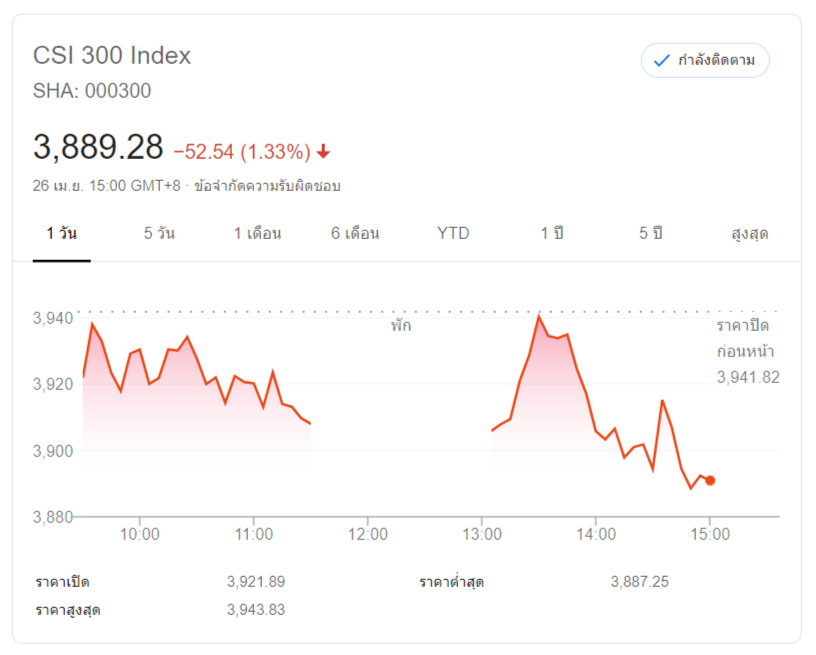Viewport: 816px width, 655px height.
Task: Switch to the 5 วัน tab
Action: pos(159,234)
